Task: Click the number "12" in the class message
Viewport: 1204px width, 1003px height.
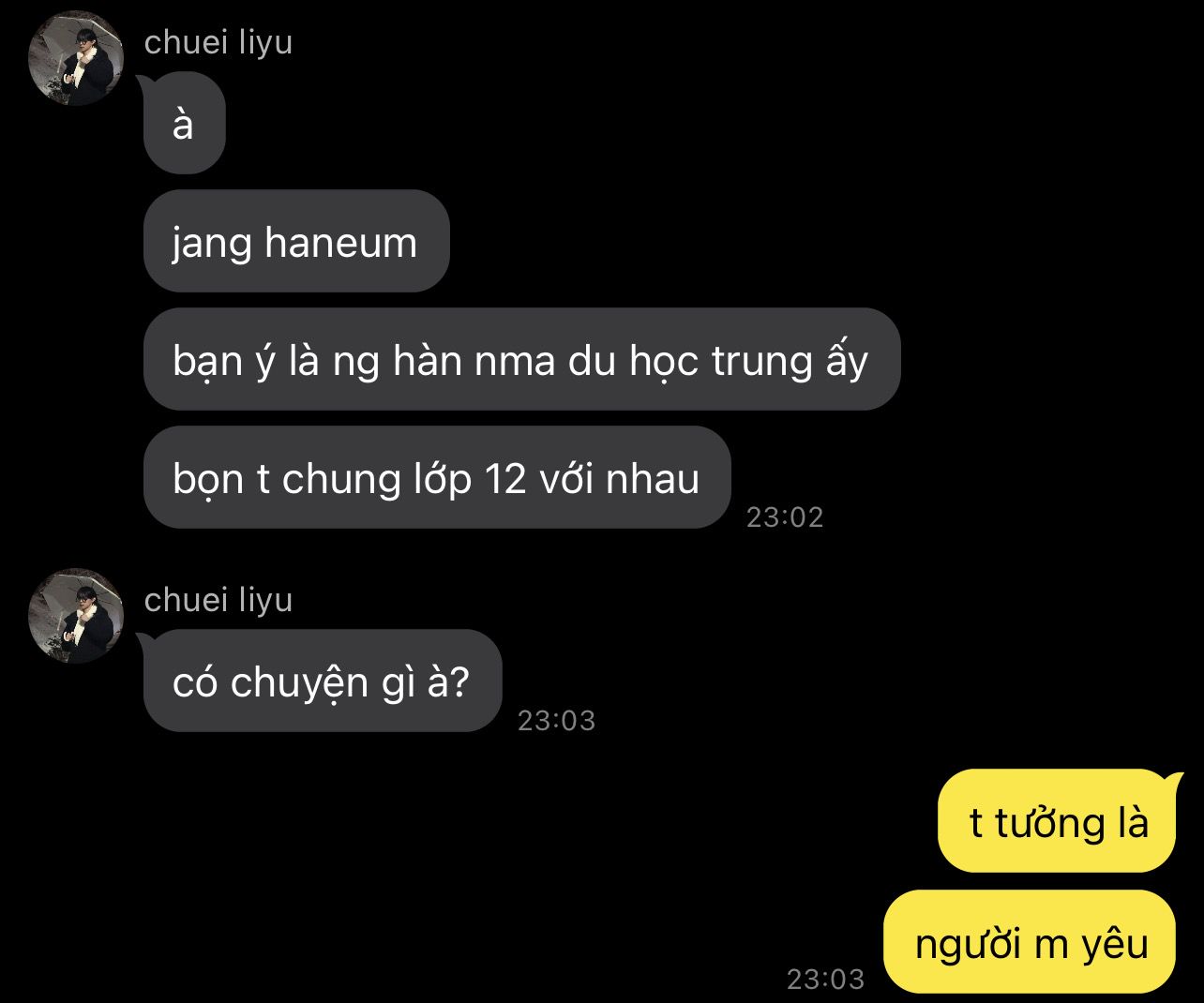Action: pos(506,479)
